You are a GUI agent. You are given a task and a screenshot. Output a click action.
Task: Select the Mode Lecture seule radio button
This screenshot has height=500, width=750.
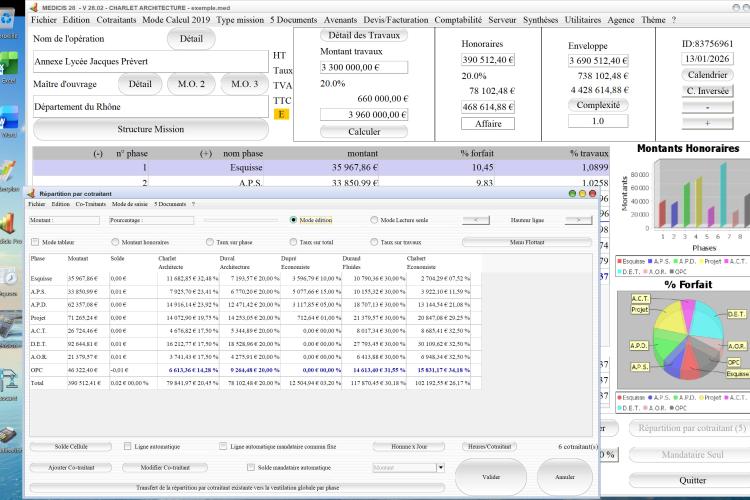click(x=374, y=220)
